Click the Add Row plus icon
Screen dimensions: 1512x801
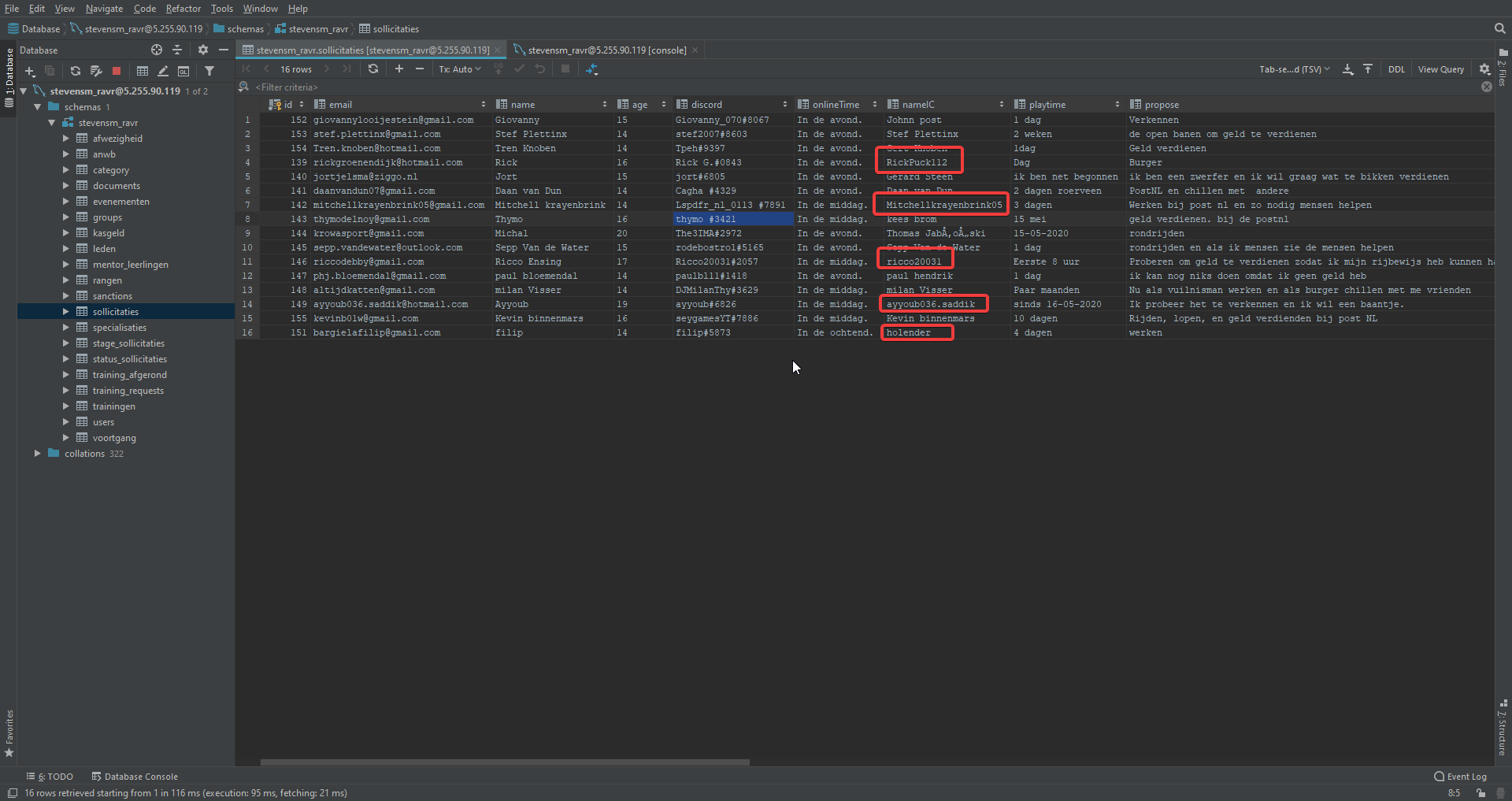(399, 69)
